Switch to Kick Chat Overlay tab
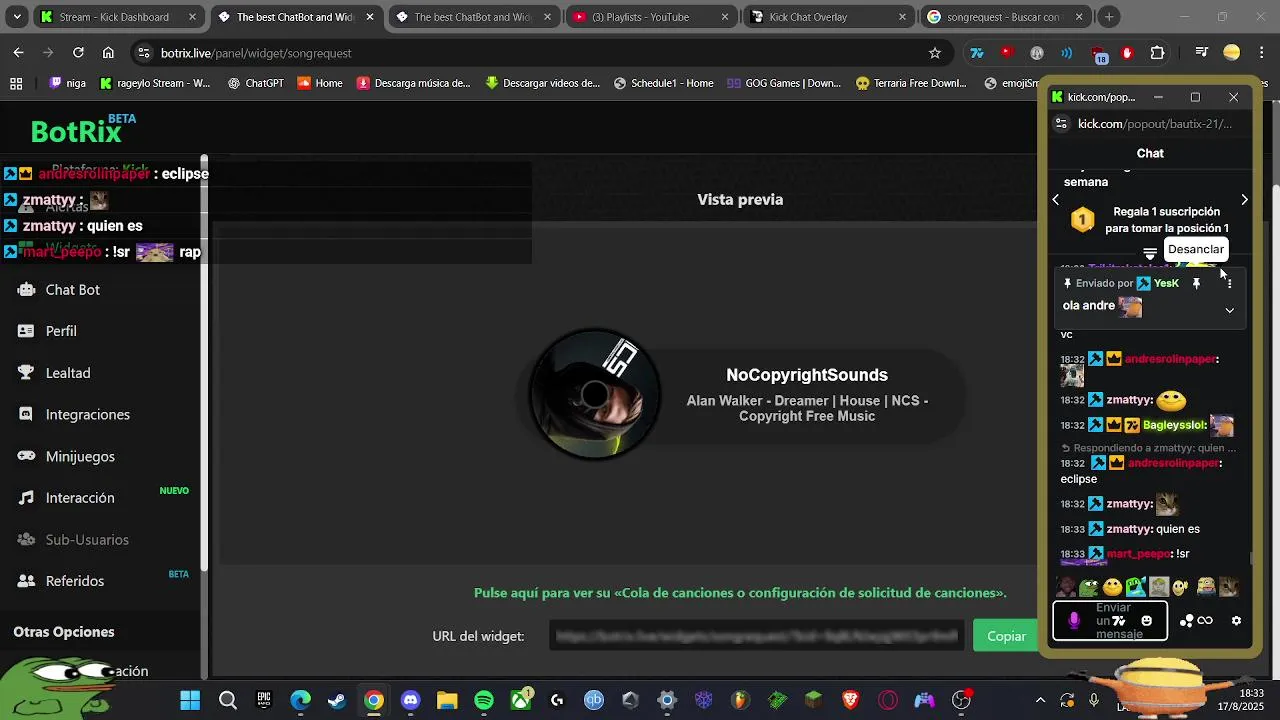The height and width of the screenshot is (720, 1280). click(826, 17)
